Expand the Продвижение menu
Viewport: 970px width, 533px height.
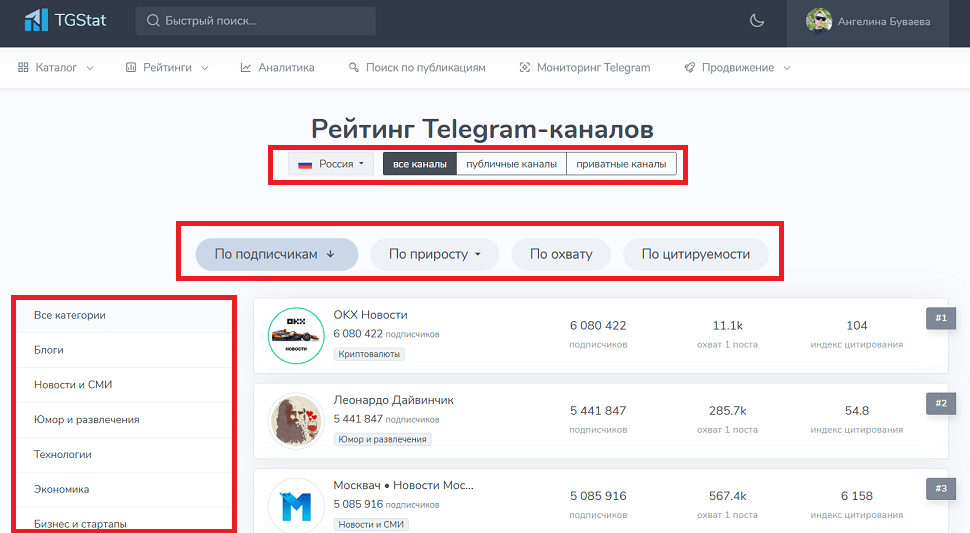[x=737, y=67]
